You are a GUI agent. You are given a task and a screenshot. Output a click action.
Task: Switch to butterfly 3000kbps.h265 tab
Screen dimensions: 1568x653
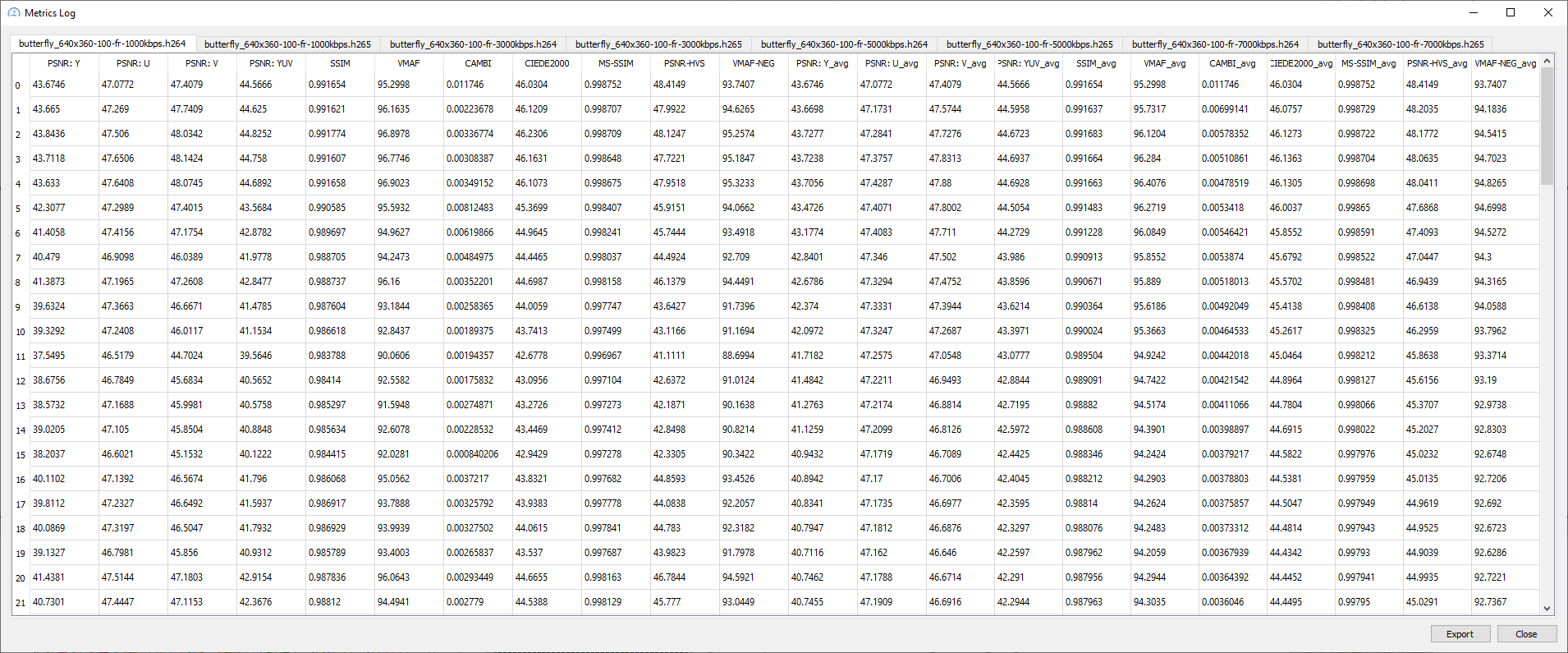[x=658, y=44]
